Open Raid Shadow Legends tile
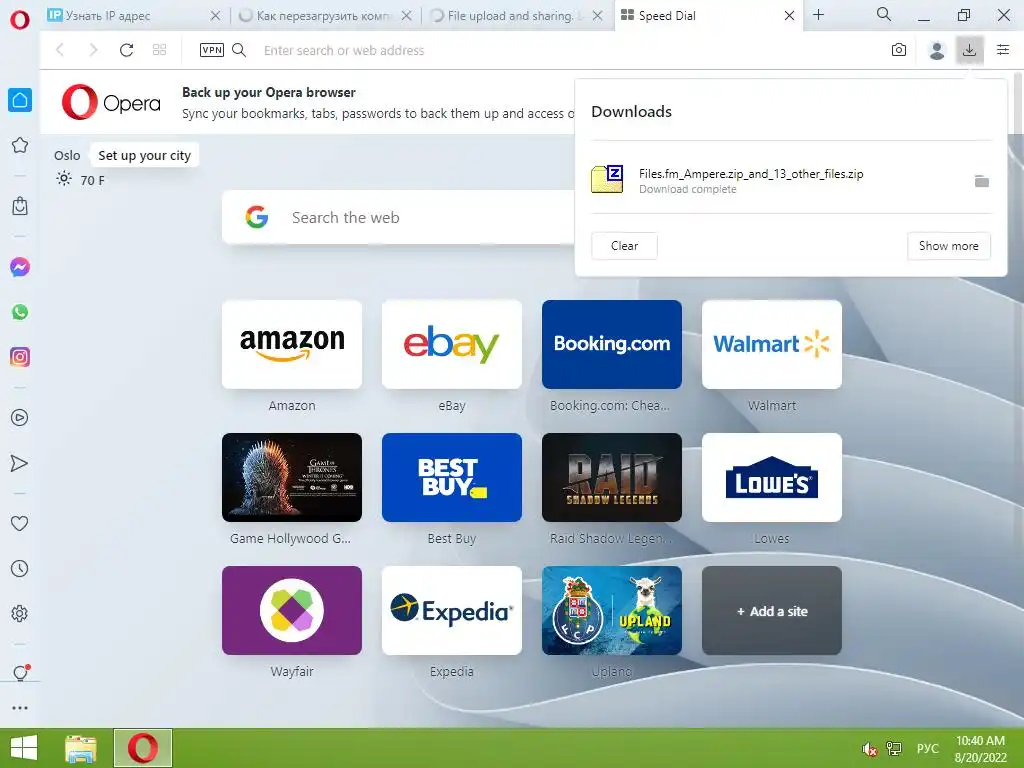The image size is (1024, 768). [x=612, y=477]
